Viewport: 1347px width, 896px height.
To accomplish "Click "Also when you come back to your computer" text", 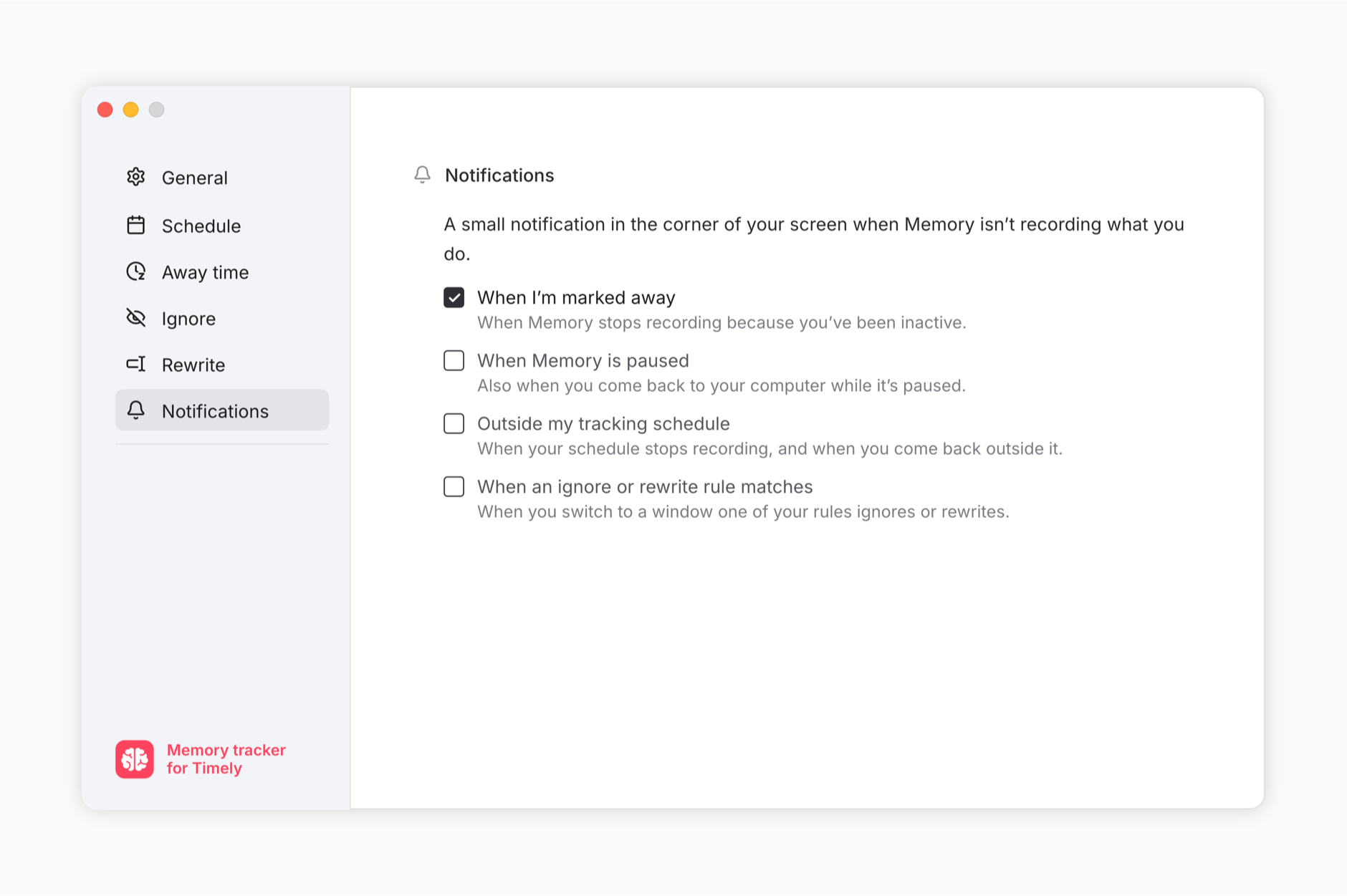I will [x=722, y=385].
